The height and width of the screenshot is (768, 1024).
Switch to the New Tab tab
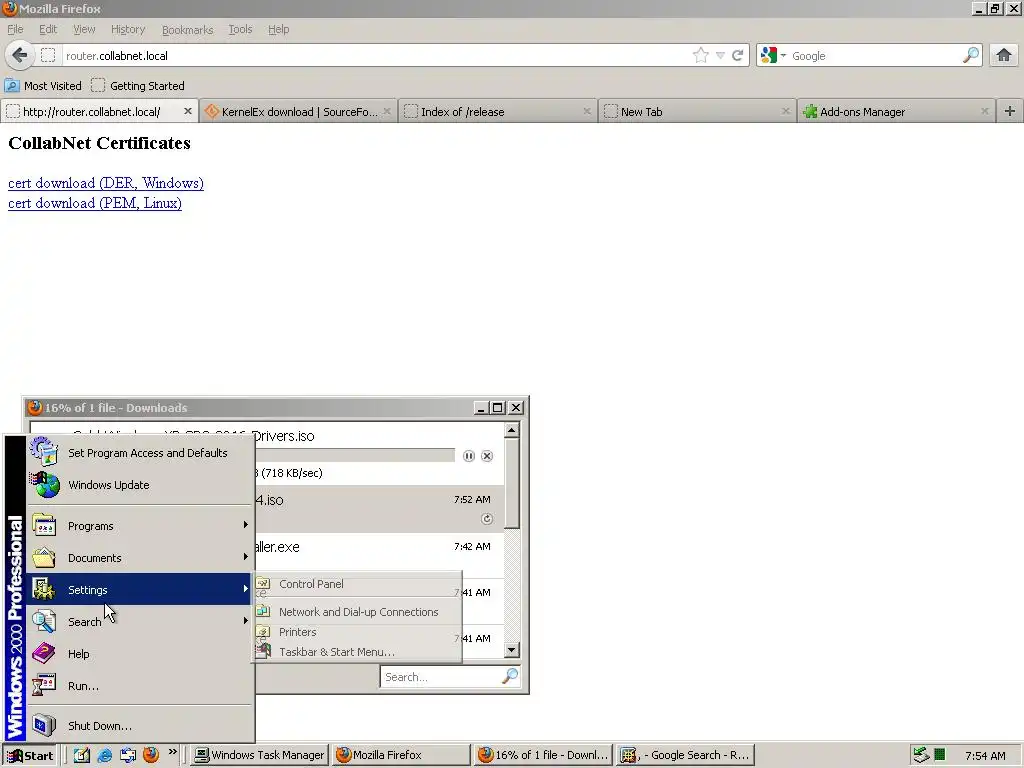click(696, 112)
